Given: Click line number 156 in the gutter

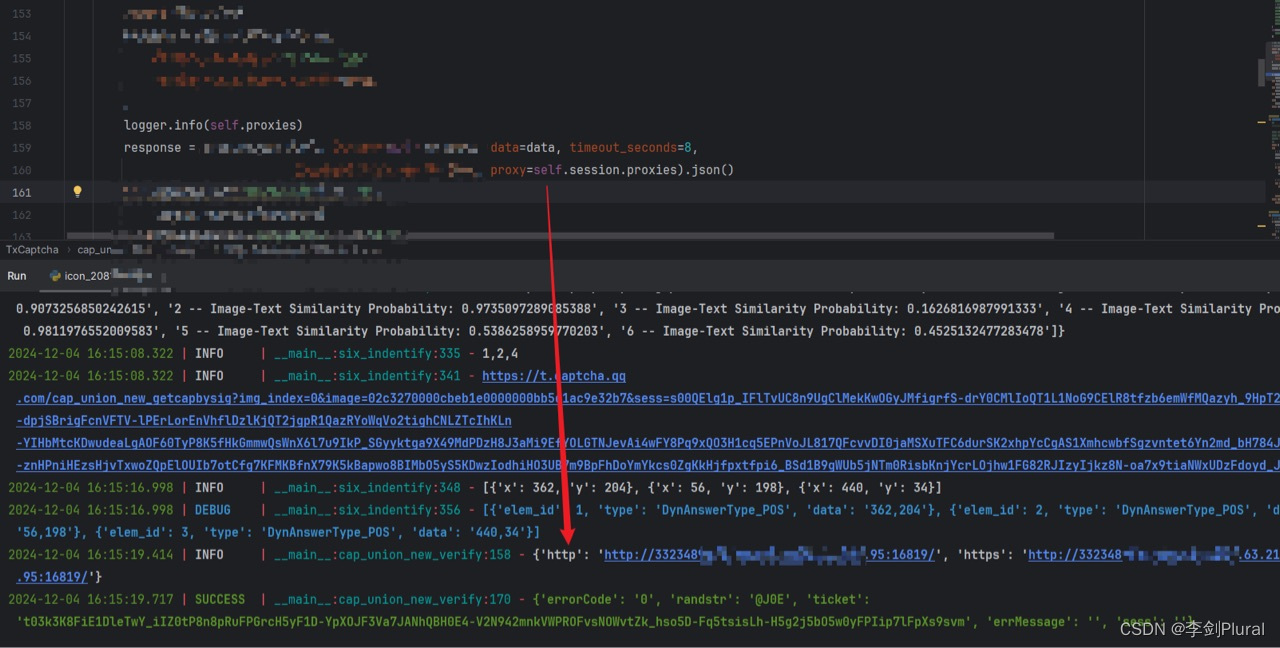Looking at the screenshot, I should tap(21, 81).
